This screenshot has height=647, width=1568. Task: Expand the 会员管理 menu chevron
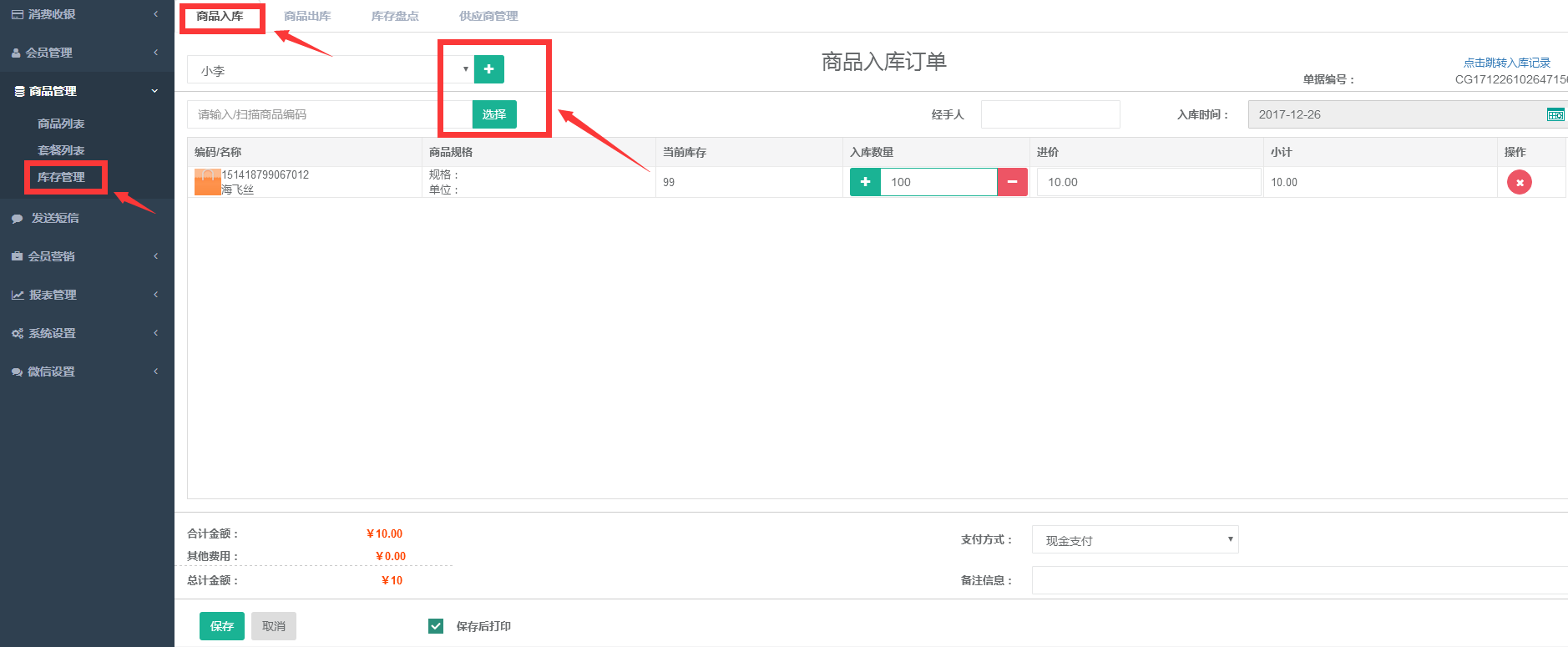point(155,53)
